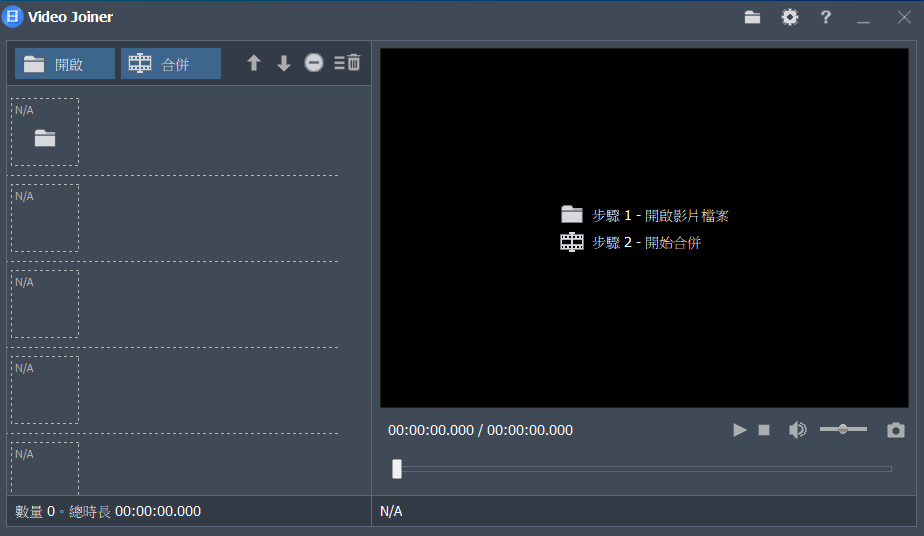Screen dimensions: 924x536
Task: Click the folder icon in first N/A slot
Action: [45, 138]
